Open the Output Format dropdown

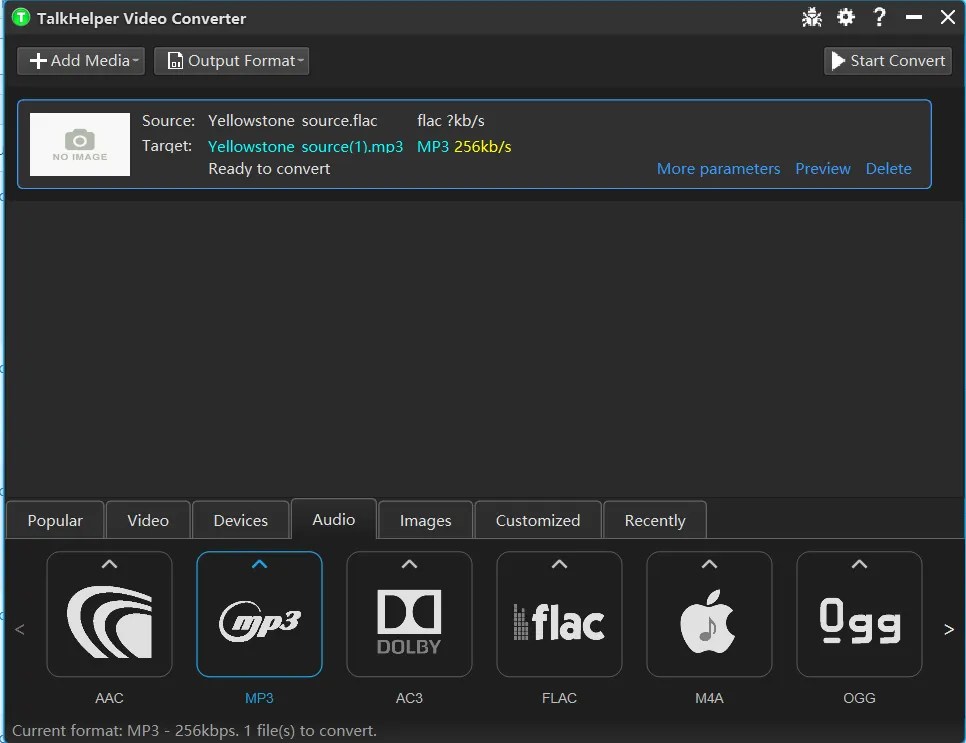pos(231,60)
